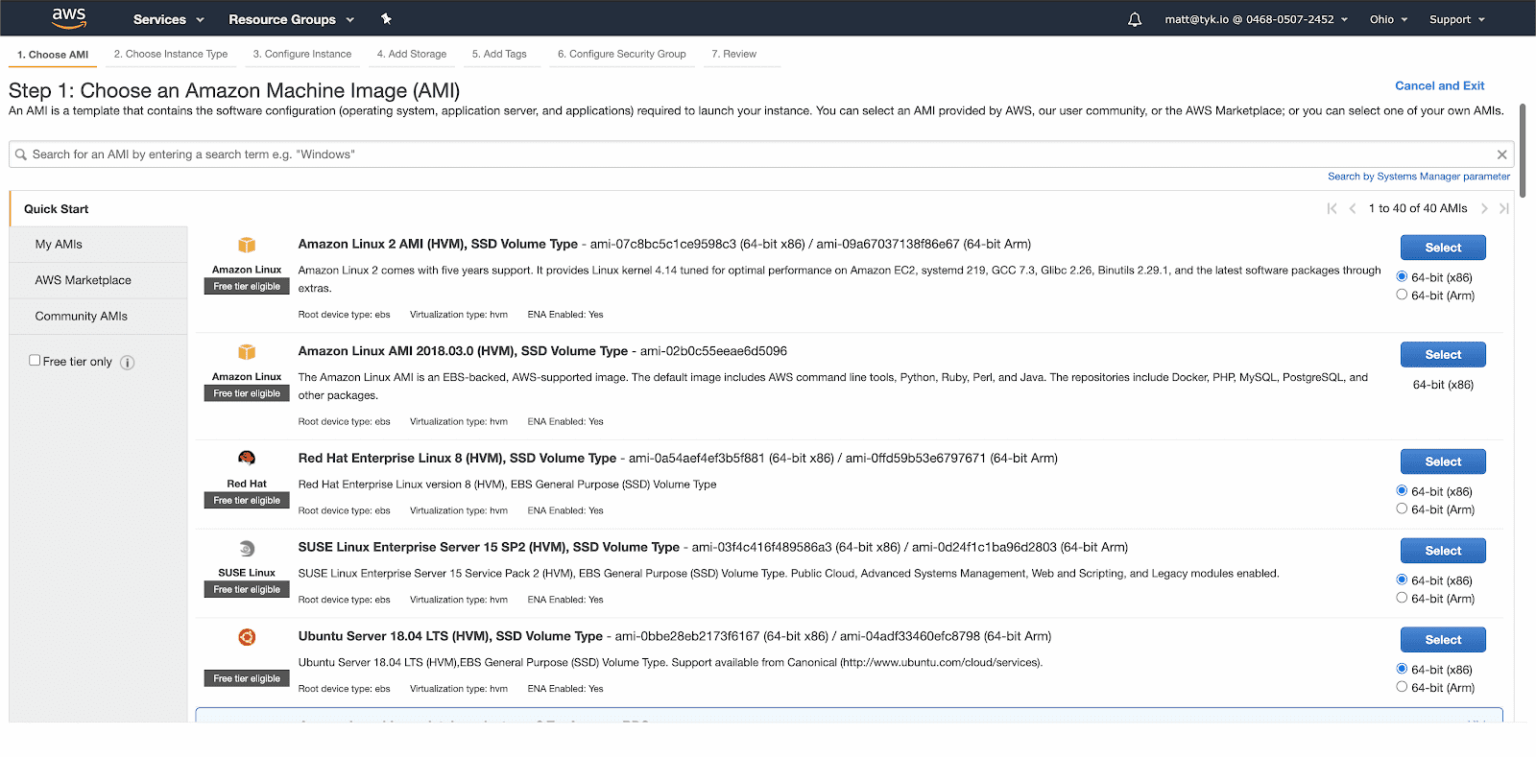Open the Community AMIs sidebar tab

click(x=98, y=316)
